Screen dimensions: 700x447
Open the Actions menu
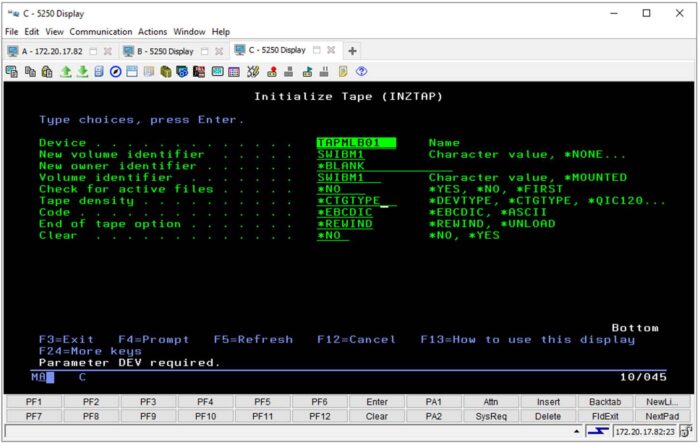pos(153,32)
